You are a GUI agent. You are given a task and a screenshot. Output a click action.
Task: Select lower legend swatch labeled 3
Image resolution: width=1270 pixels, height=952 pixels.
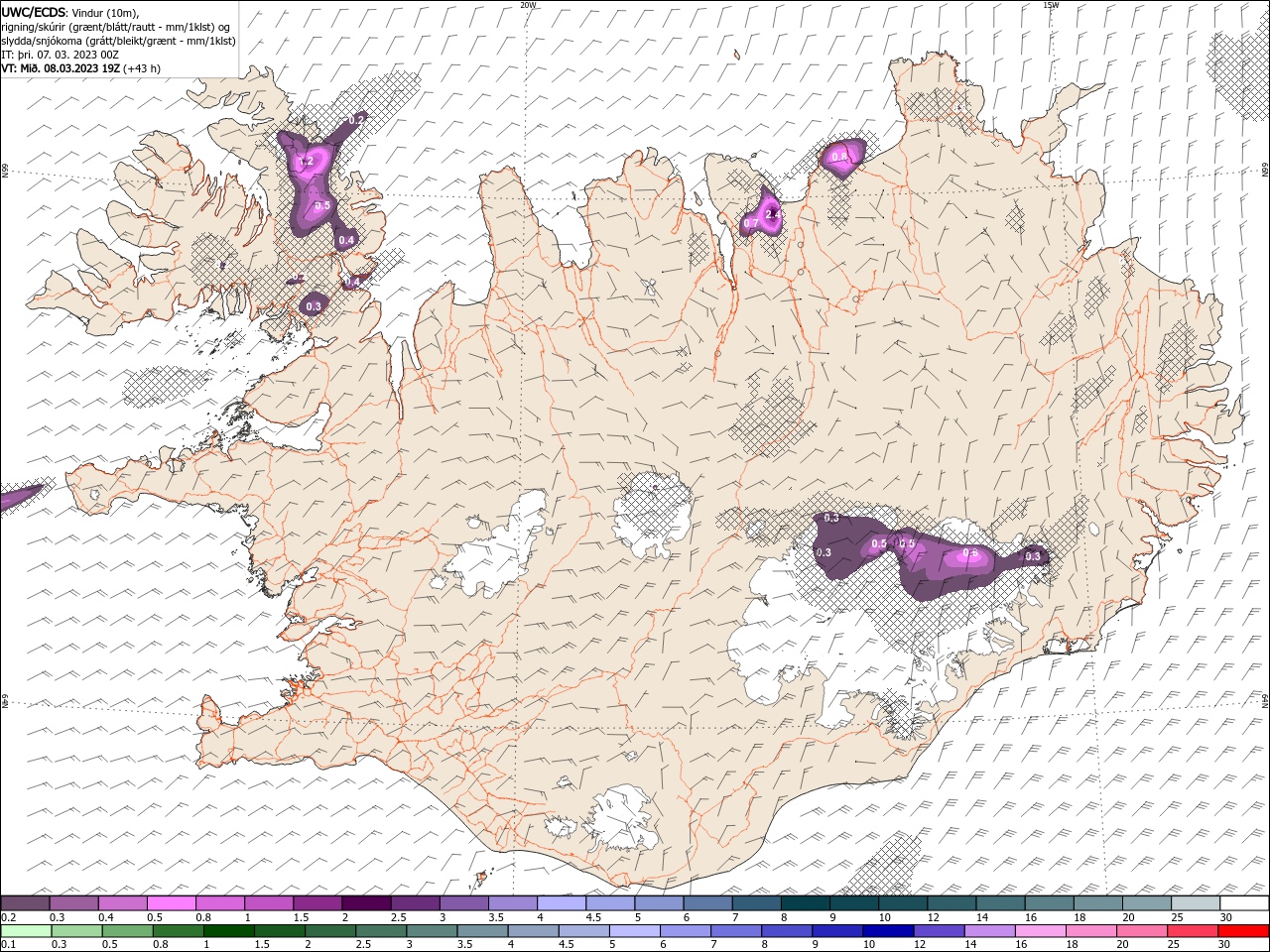click(x=432, y=931)
